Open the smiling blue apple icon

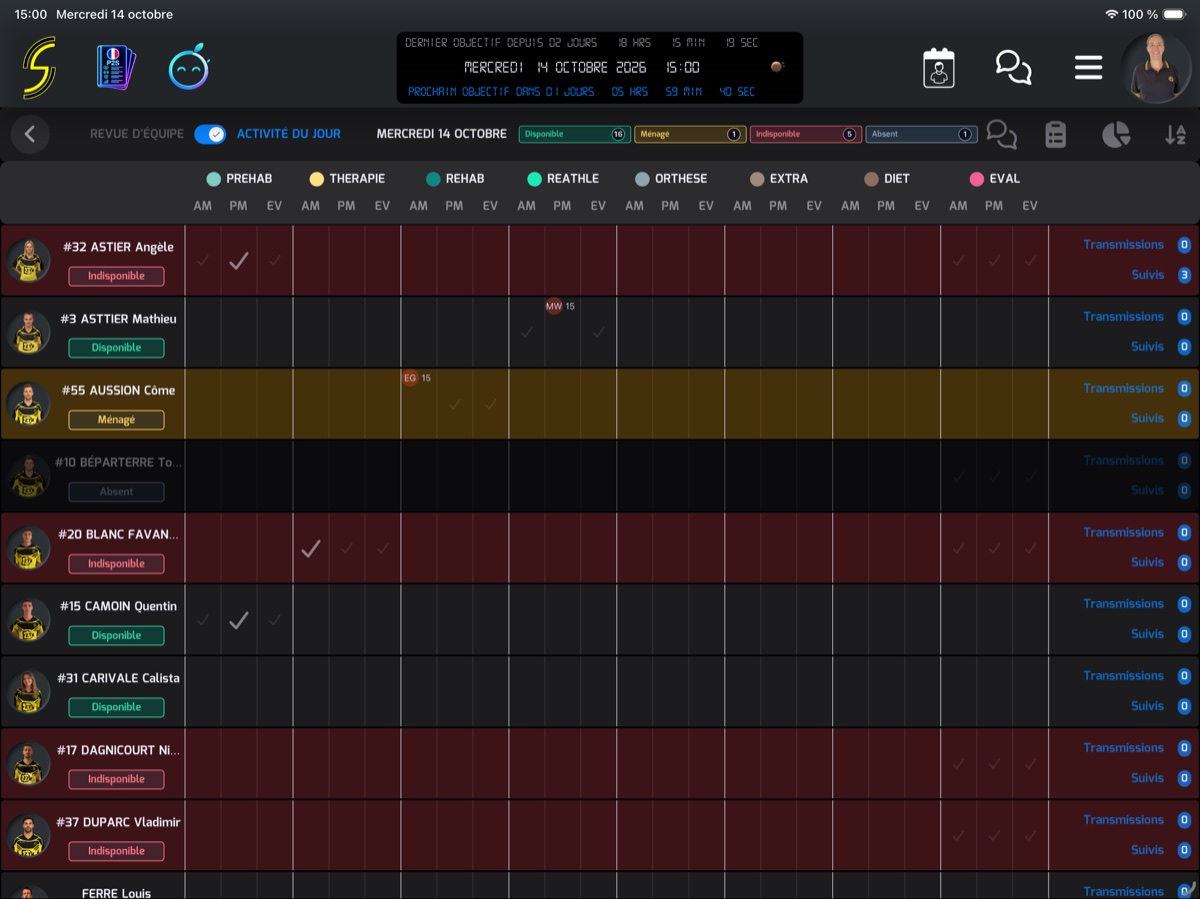pos(189,68)
